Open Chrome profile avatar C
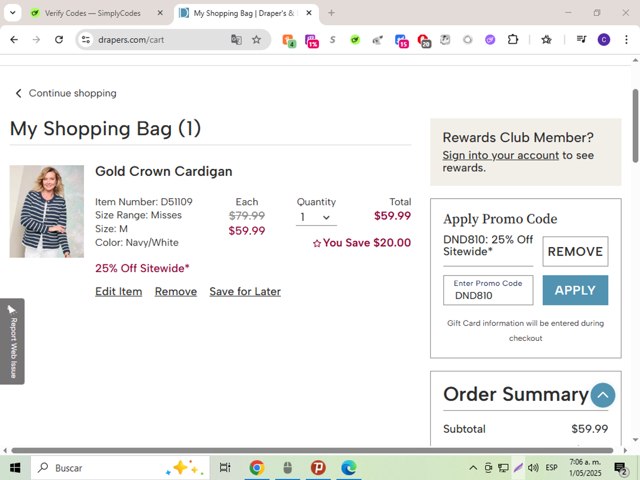Viewport: 640px width, 480px height. (x=604, y=40)
